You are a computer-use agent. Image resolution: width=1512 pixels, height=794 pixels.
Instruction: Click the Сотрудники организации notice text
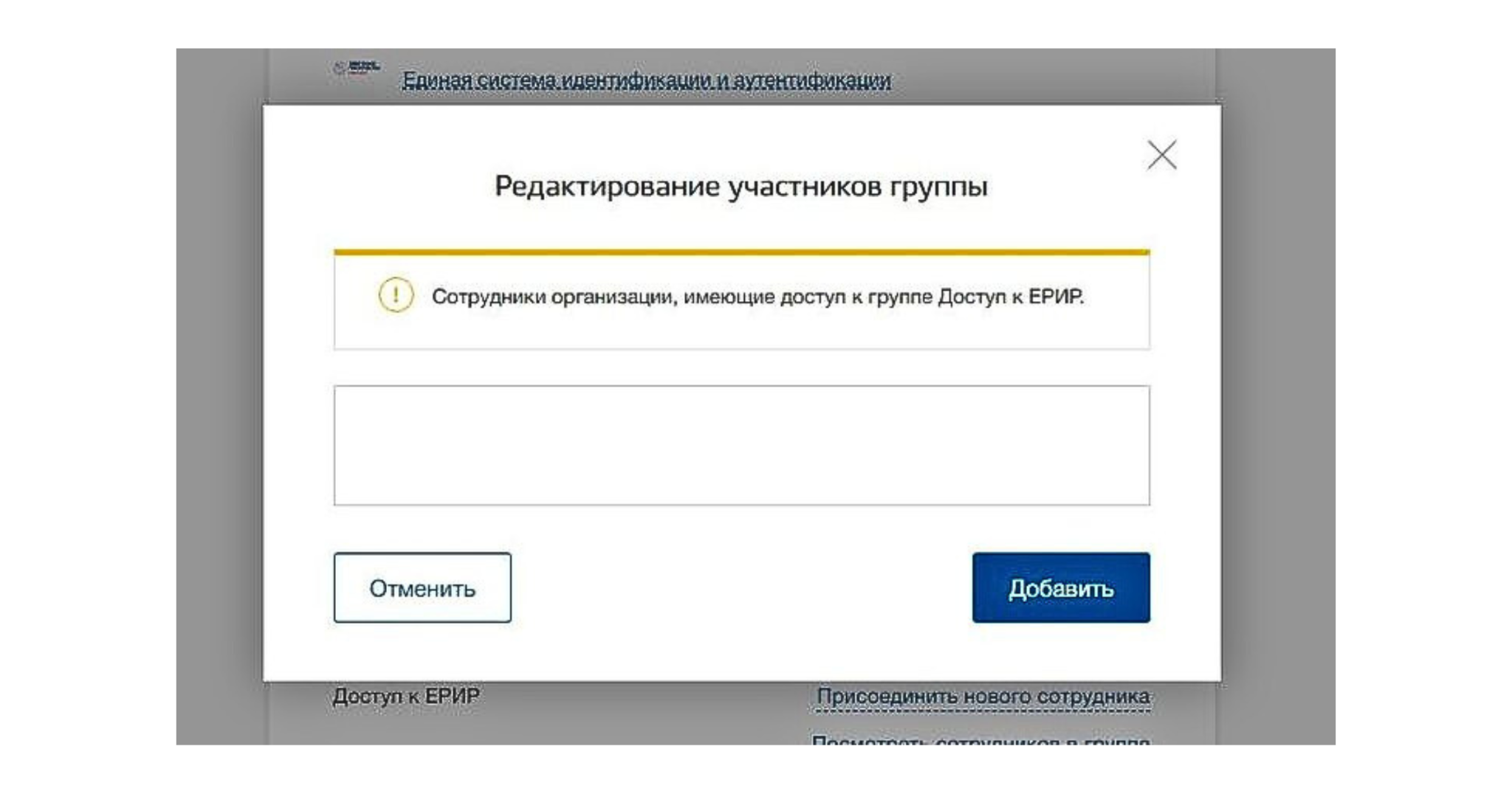(x=757, y=297)
